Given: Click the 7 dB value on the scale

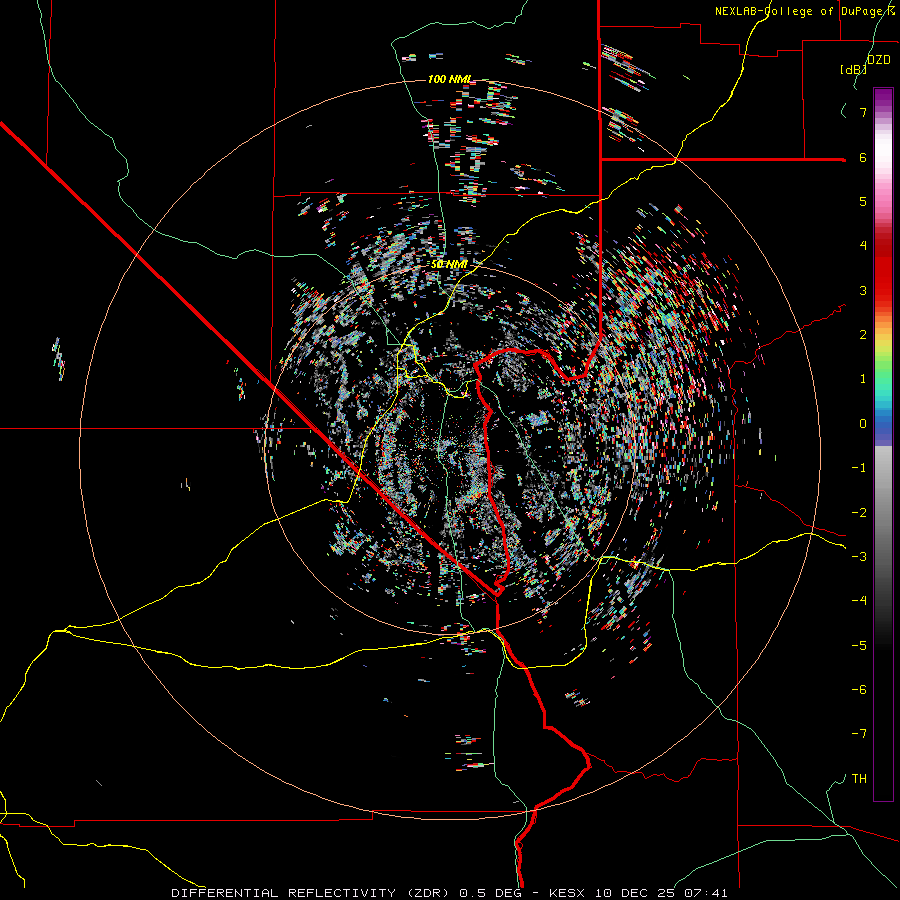Looking at the screenshot, I should point(863,112).
